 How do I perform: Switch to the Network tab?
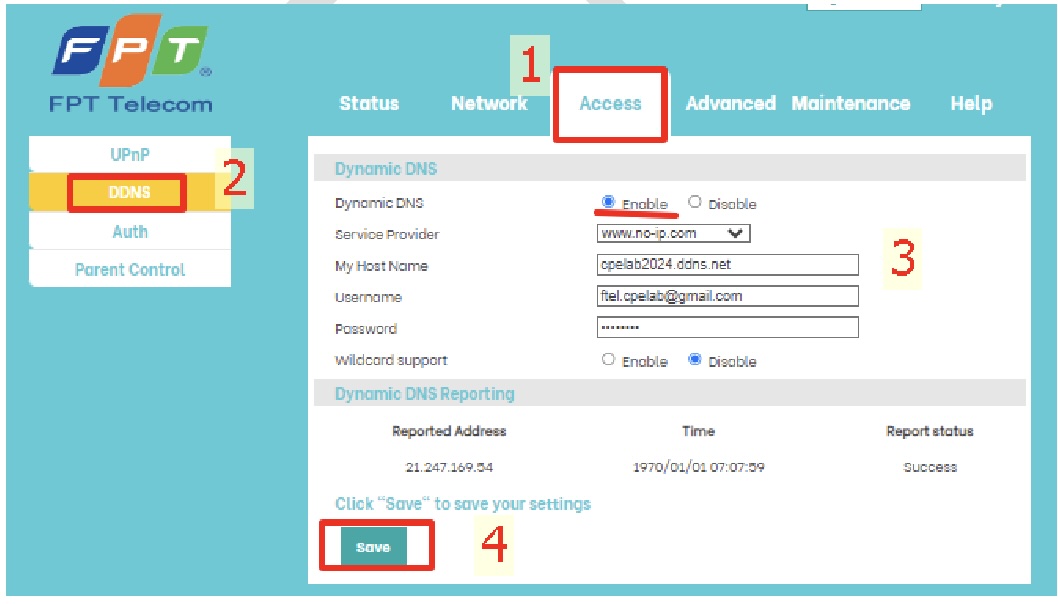(x=489, y=103)
